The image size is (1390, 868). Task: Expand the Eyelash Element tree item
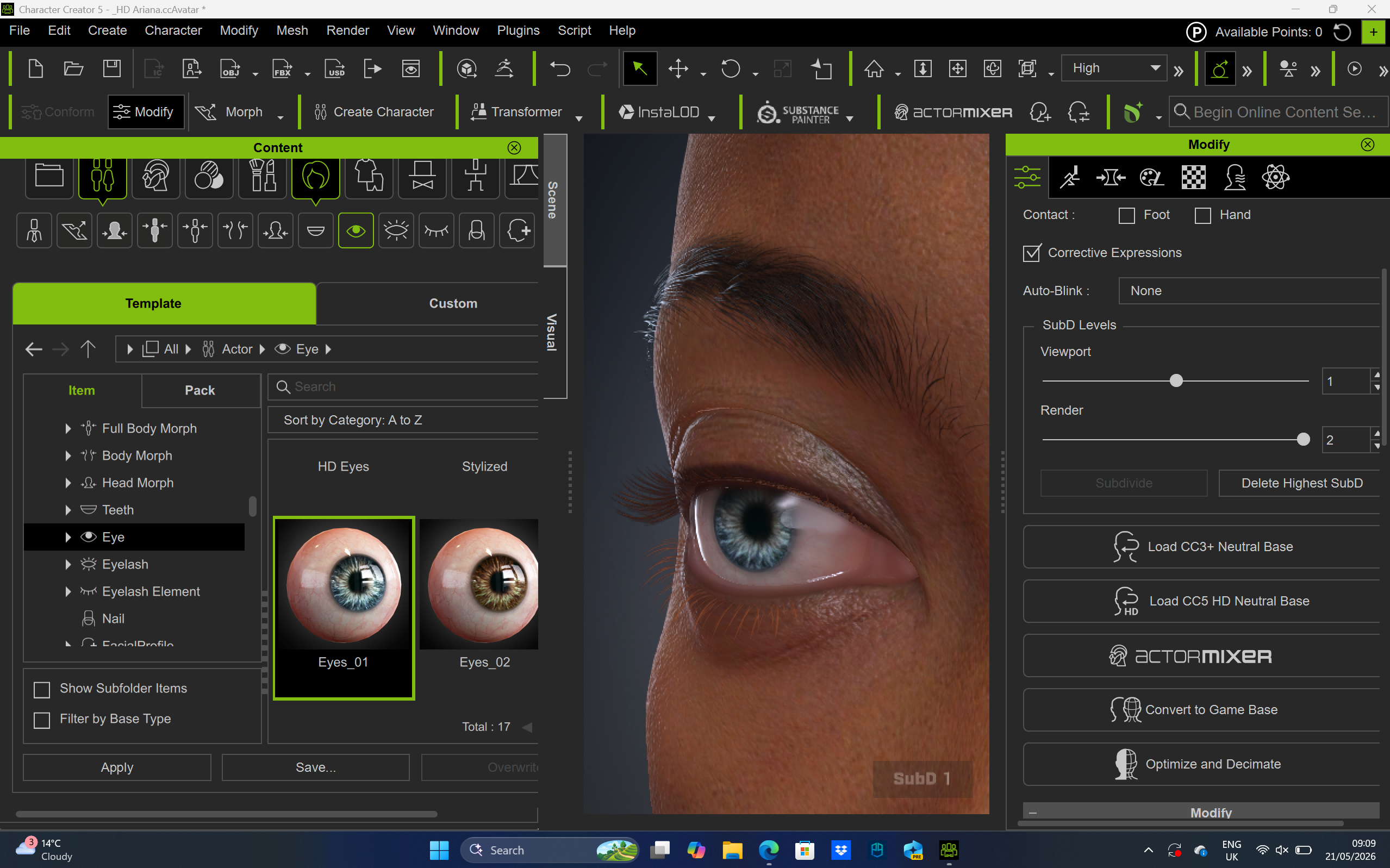tap(68, 591)
